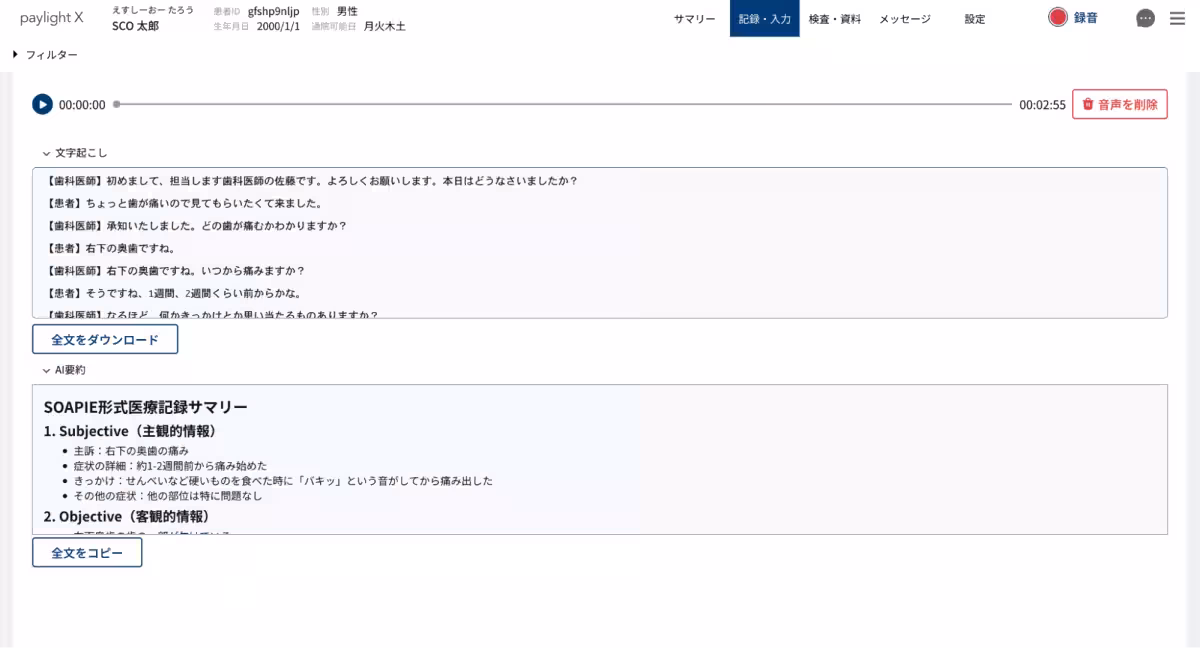Click the 全文をコピー button
This screenshot has height=648, width=1200.
click(87, 552)
